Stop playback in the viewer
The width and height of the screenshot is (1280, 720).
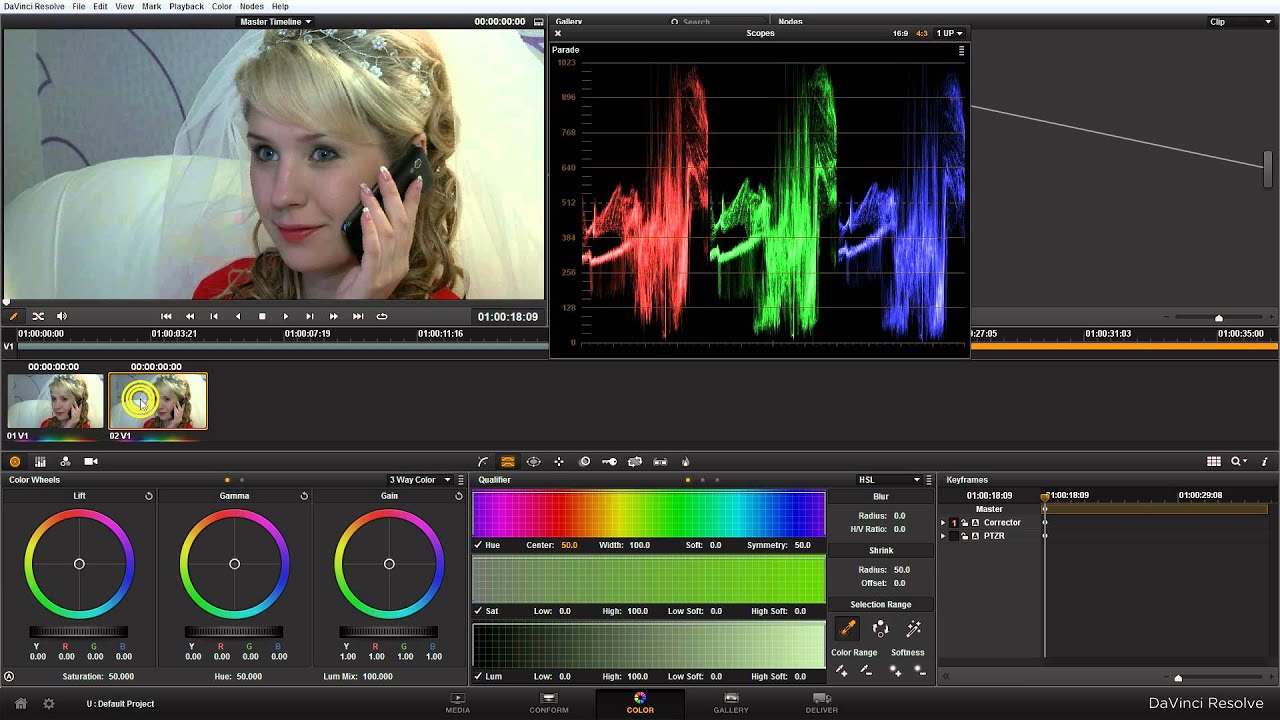262,316
